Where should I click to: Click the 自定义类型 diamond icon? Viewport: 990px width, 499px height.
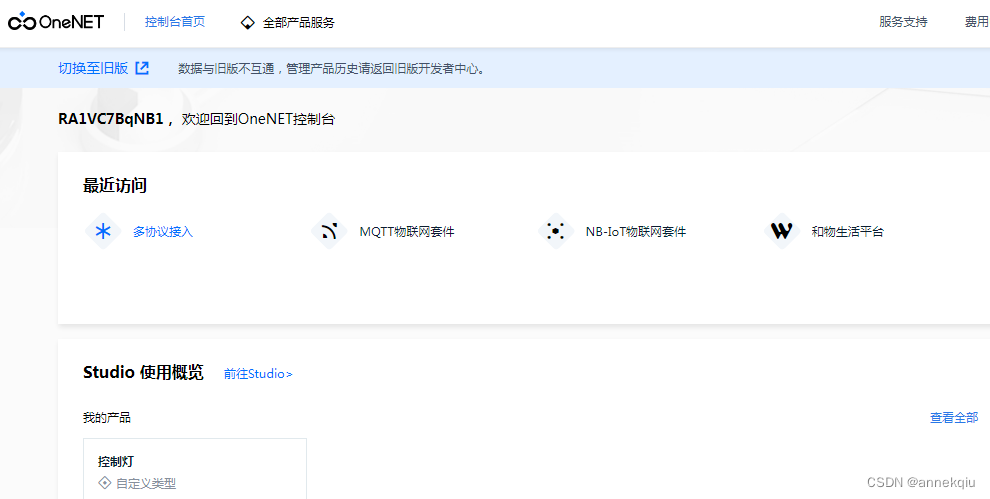point(105,483)
